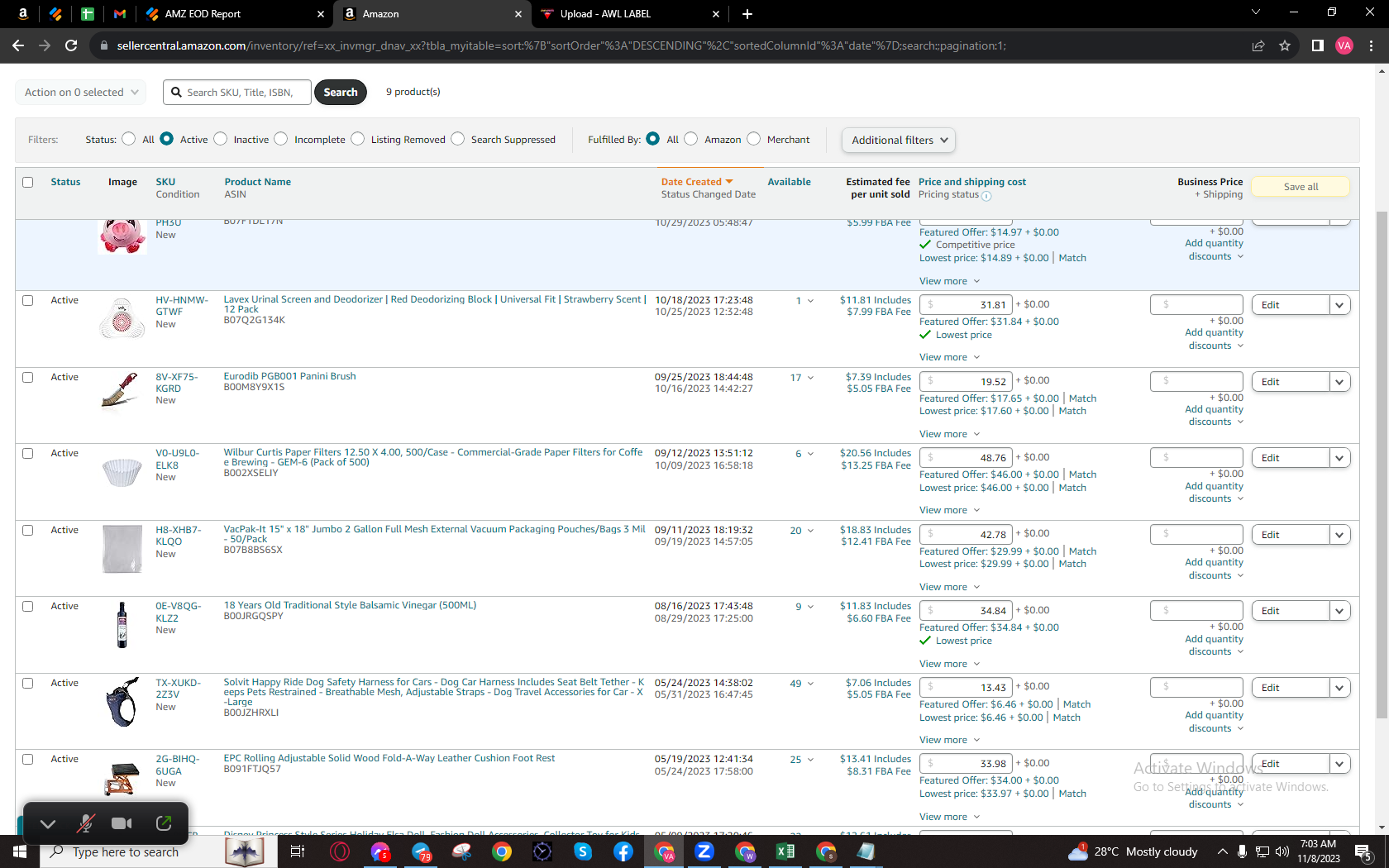Share this page from the address bar
Image resolution: width=1389 pixels, height=868 pixels.
tap(1258, 45)
